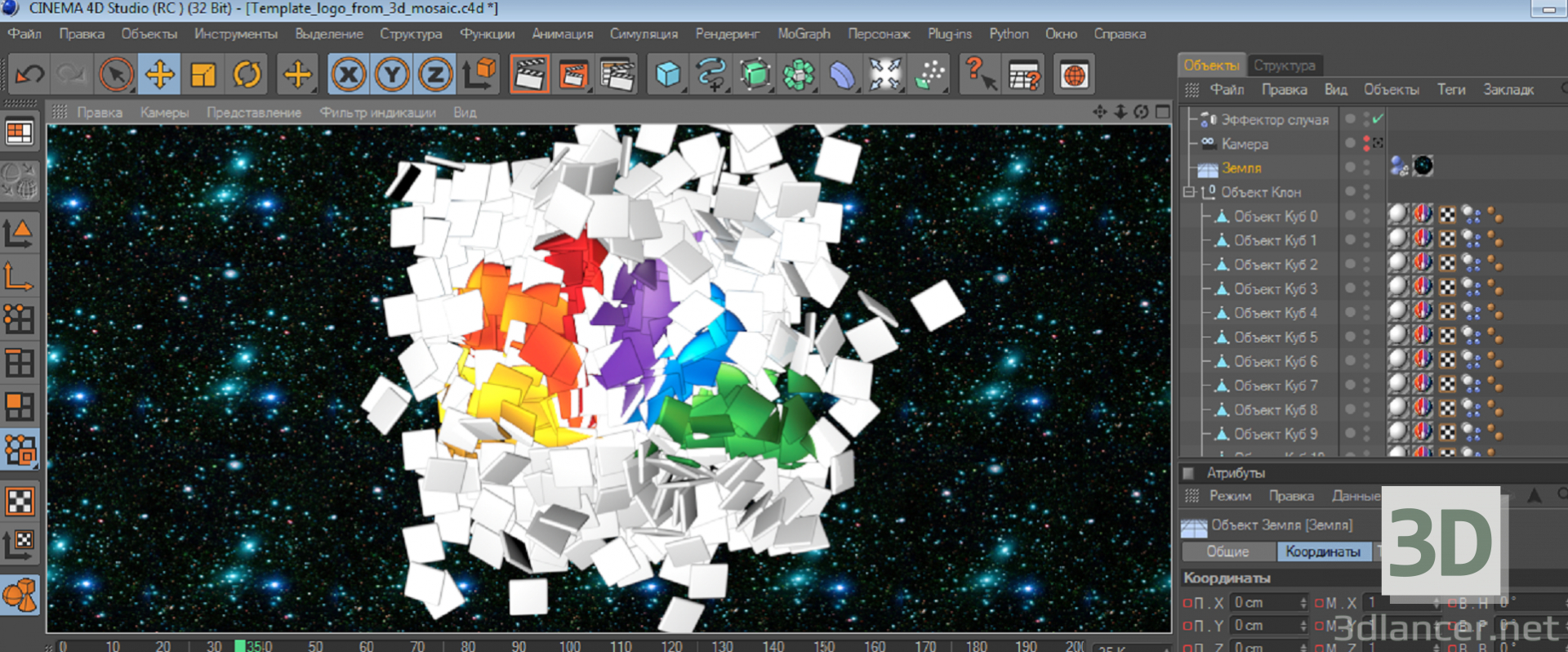Open the Файл menu
The height and width of the screenshot is (652, 1568).
coord(24,34)
